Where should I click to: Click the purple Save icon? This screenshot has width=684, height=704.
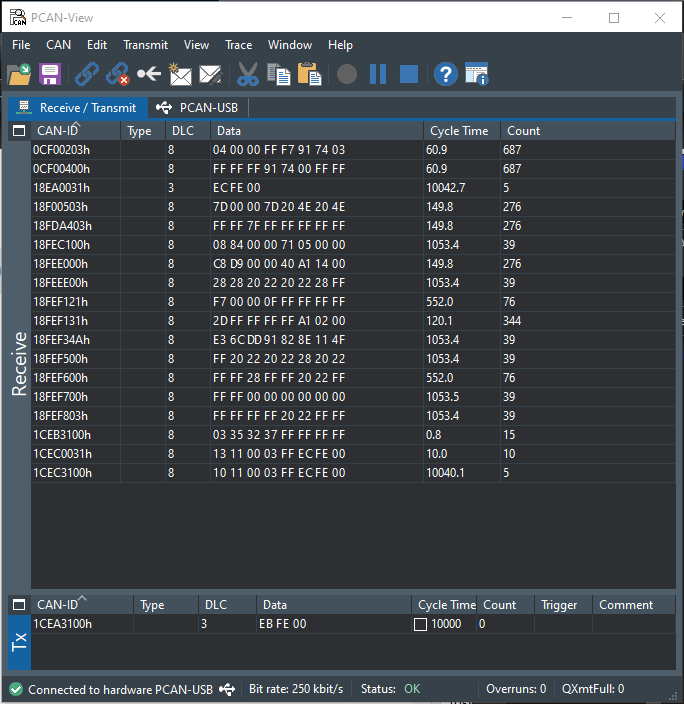click(50, 74)
